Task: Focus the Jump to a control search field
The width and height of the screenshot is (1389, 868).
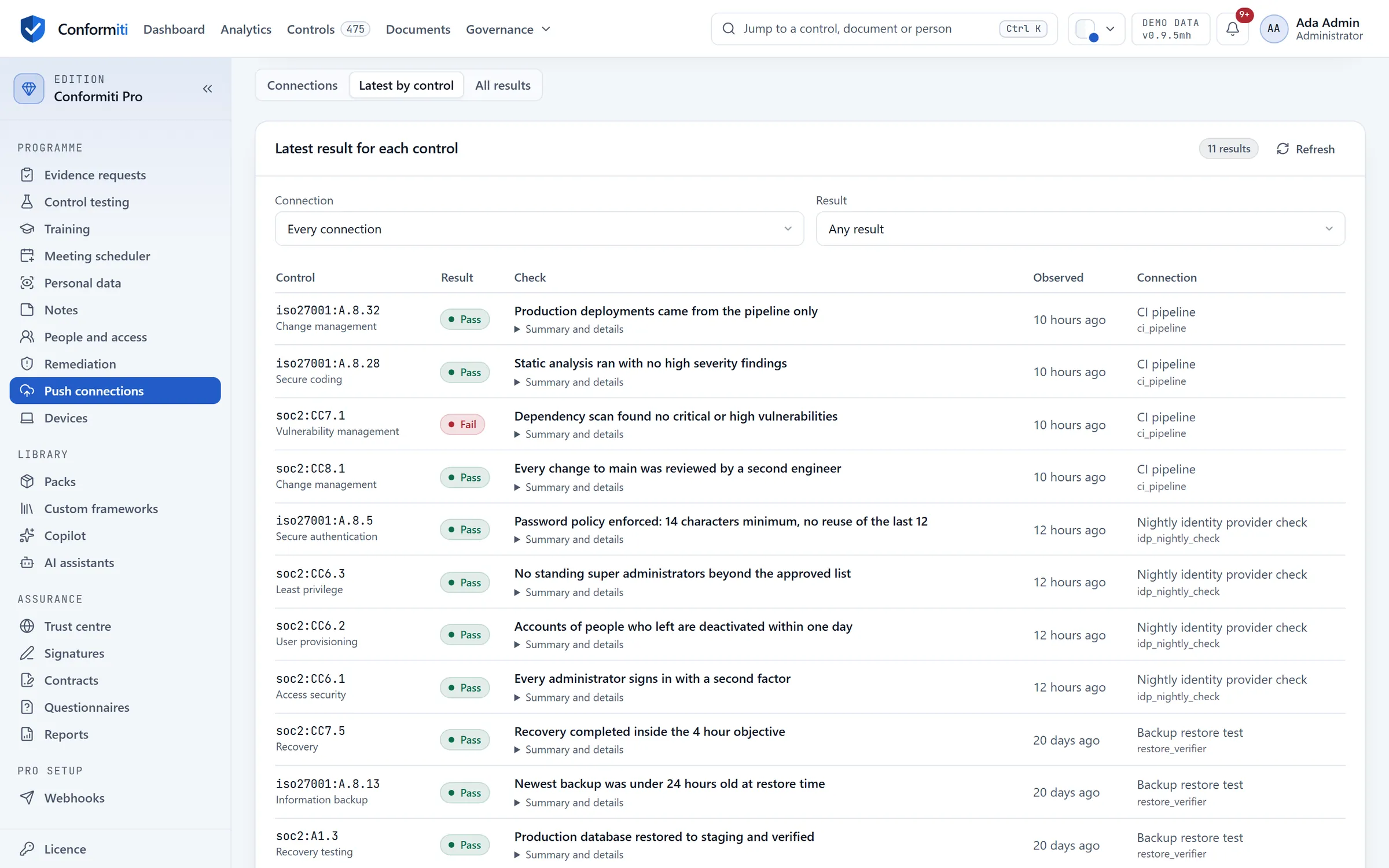Action: [884, 29]
